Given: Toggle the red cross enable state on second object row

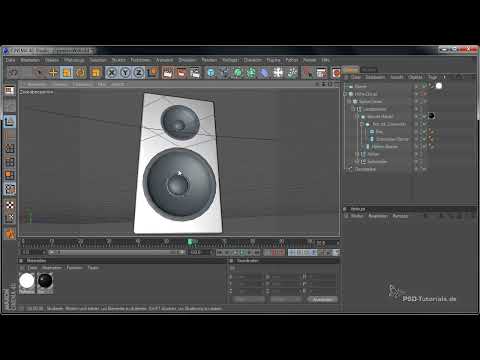Looking at the screenshot, I should pyautogui.click(x=424, y=94).
